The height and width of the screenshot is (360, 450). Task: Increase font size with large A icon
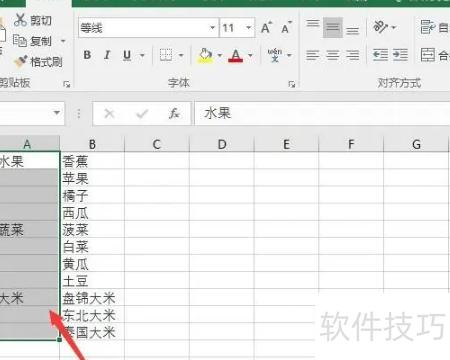click(266, 27)
